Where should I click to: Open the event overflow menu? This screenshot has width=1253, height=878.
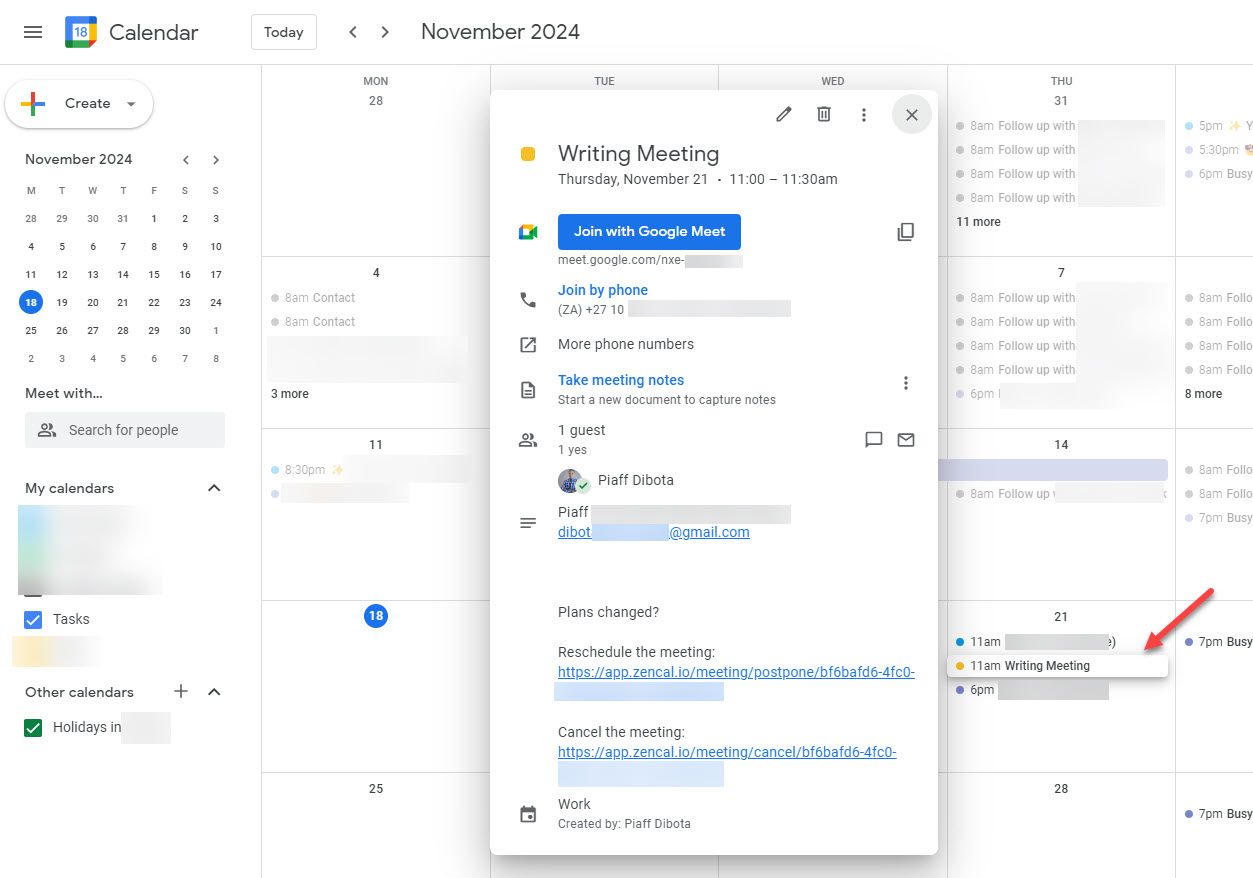(x=864, y=114)
